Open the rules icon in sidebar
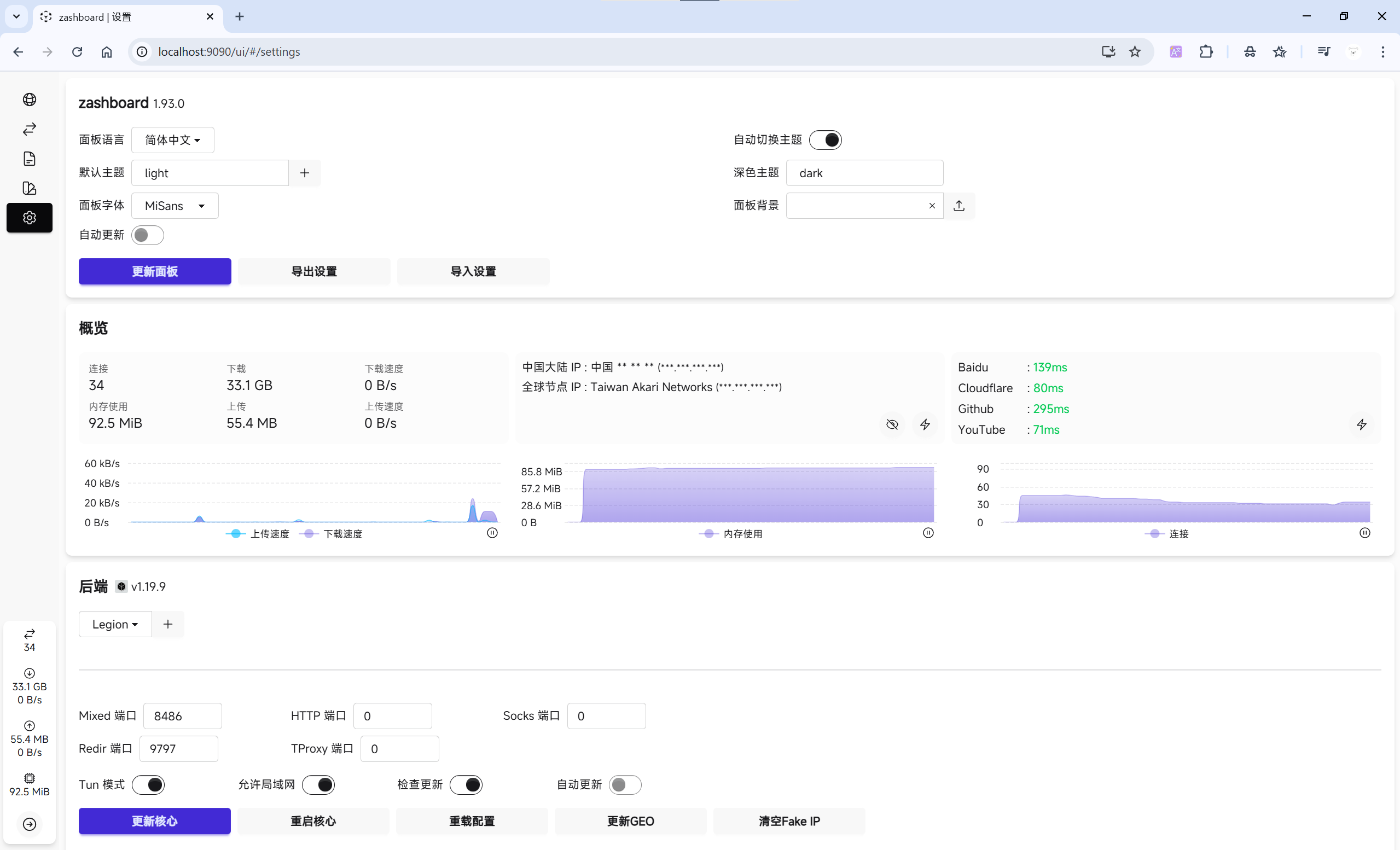Image resolution: width=1400 pixels, height=850 pixels. [x=30, y=188]
